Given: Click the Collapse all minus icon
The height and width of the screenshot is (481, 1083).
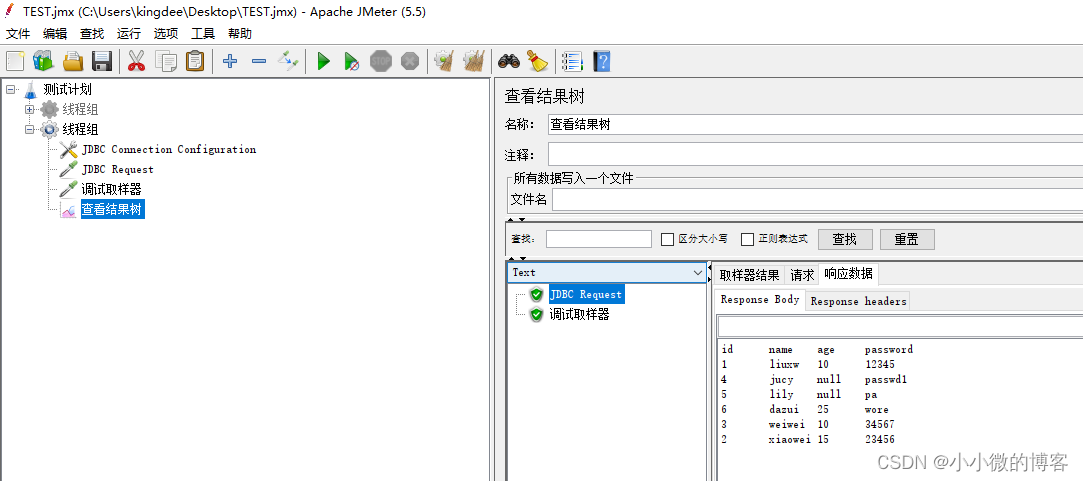Looking at the screenshot, I should click(259, 62).
